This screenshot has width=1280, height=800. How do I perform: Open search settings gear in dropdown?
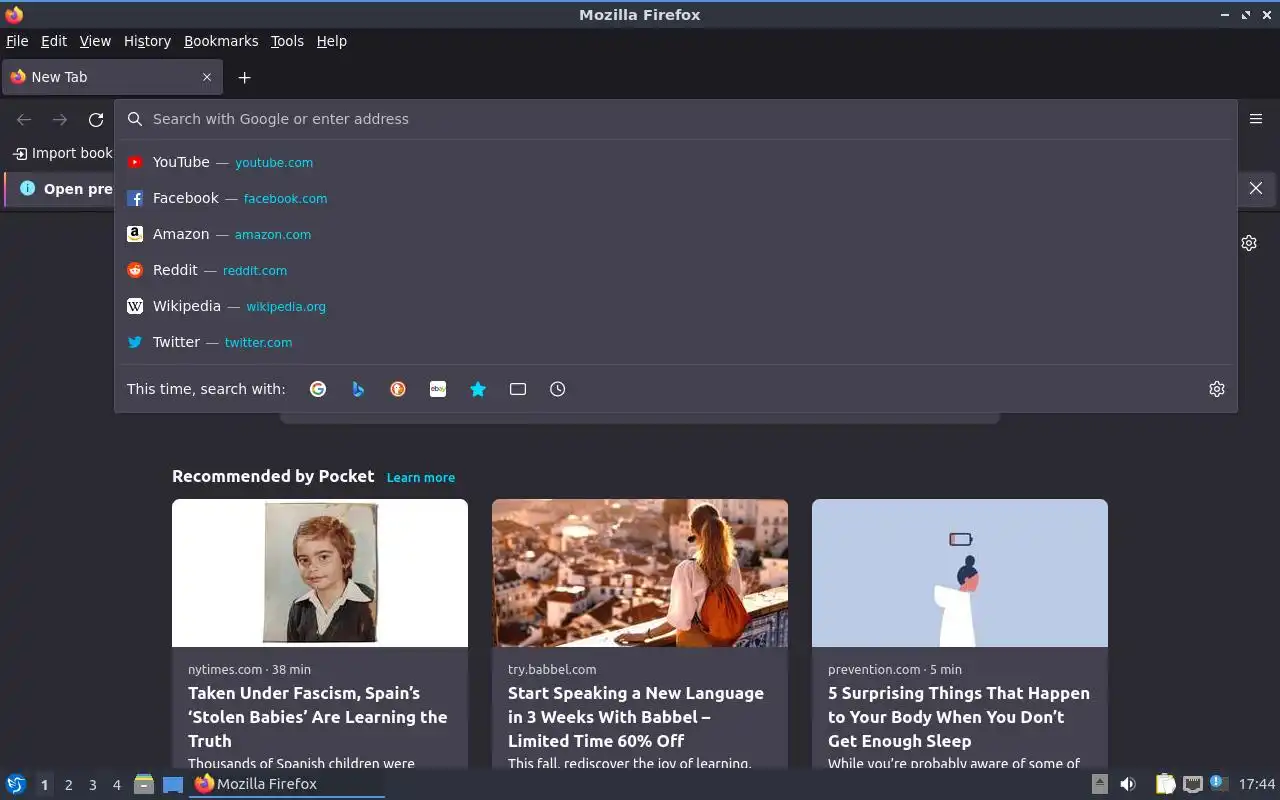(x=1217, y=389)
